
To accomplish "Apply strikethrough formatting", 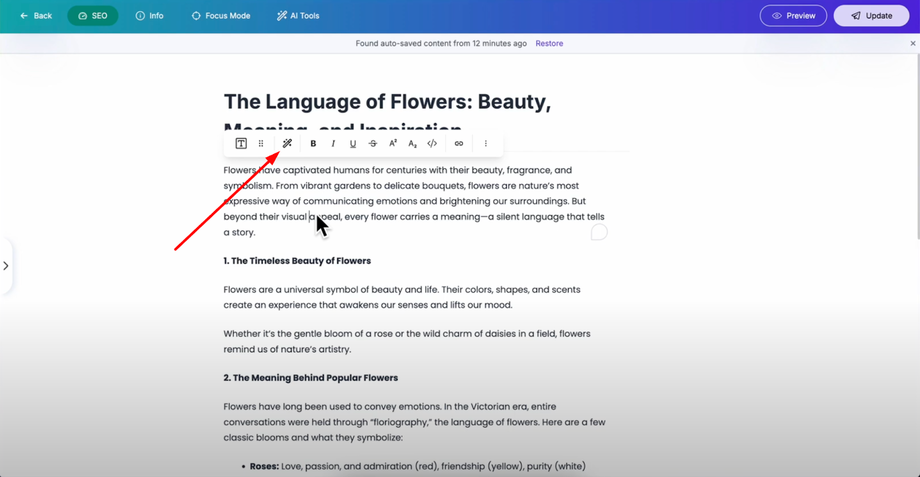I will [x=373, y=144].
